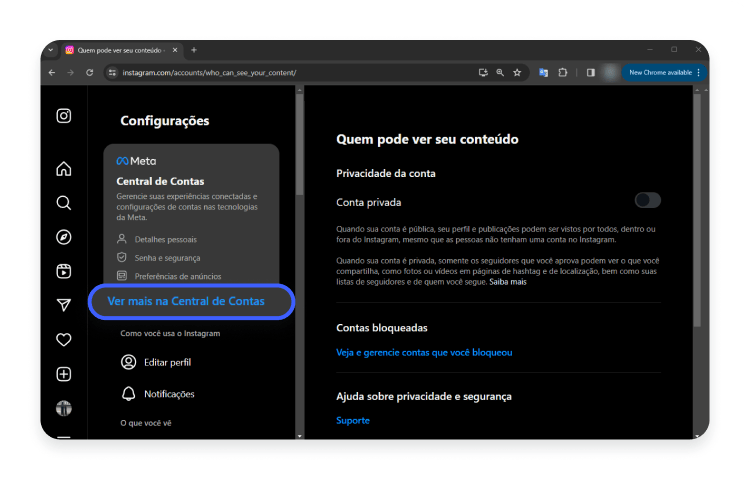Open Veja e gerencie contas que você bloqueou
The width and height of the screenshot is (750, 479).
tap(424, 353)
